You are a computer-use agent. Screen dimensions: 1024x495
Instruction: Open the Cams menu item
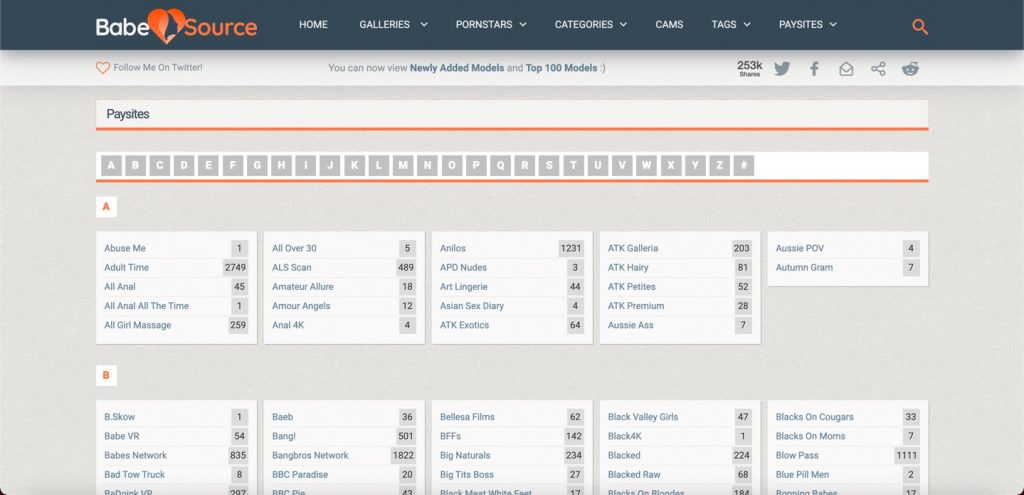coord(669,25)
